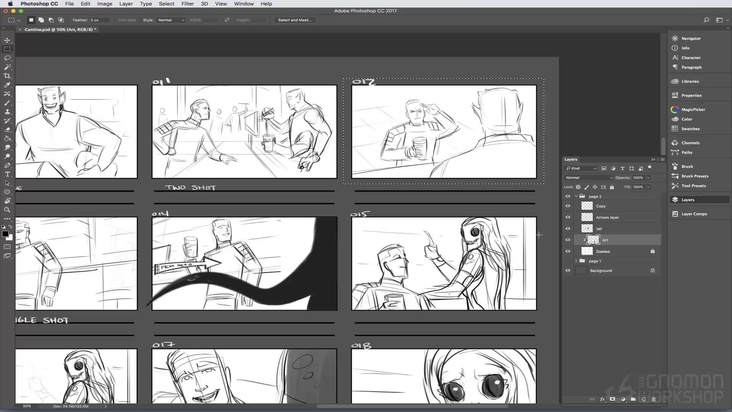Click the background color swatch
The height and width of the screenshot is (412, 732).
[9, 237]
